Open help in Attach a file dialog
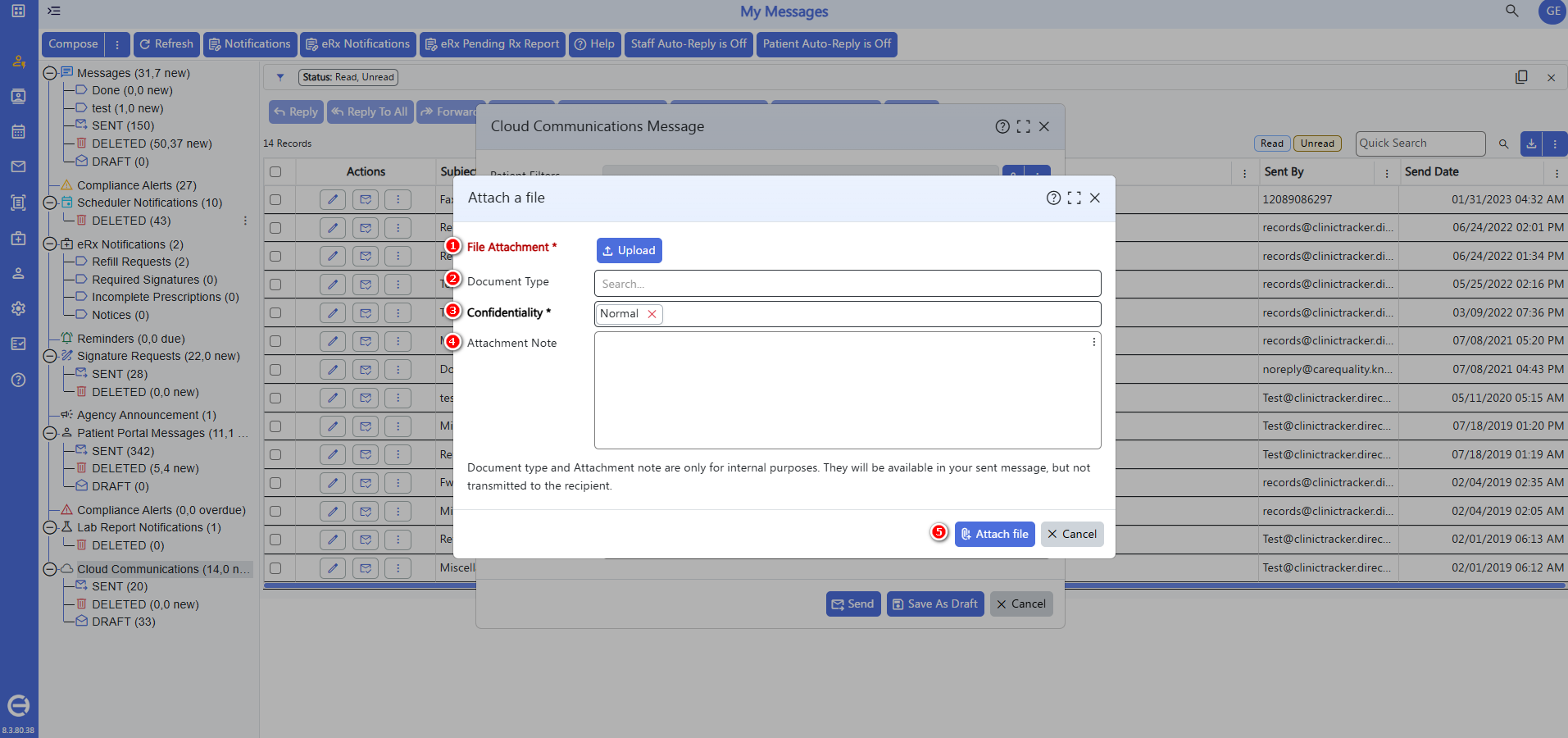The image size is (1568, 738). pyautogui.click(x=1053, y=198)
